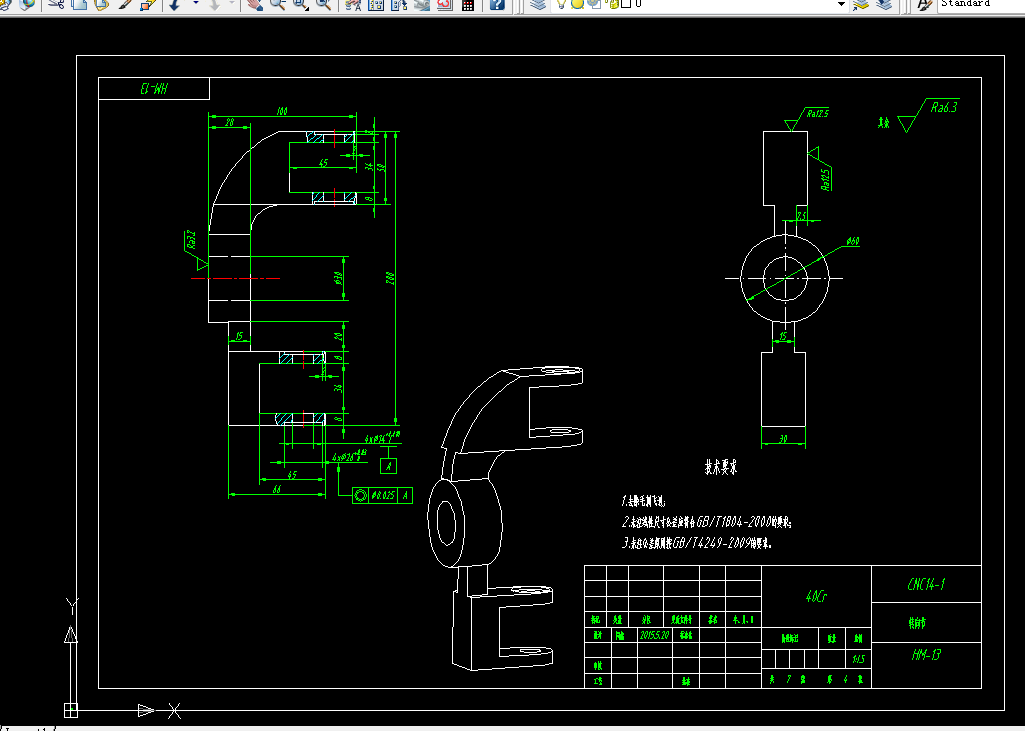Toggle layer 0 viewport freeze icon

point(594,3)
